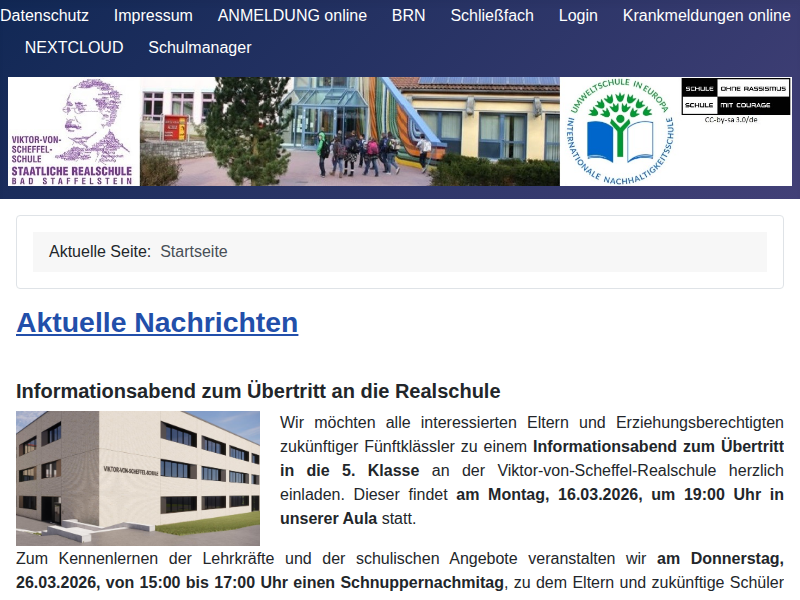Open Krankmeldungen online
Image resolution: width=800 pixels, height=600 pixels.
pos(706,16)
